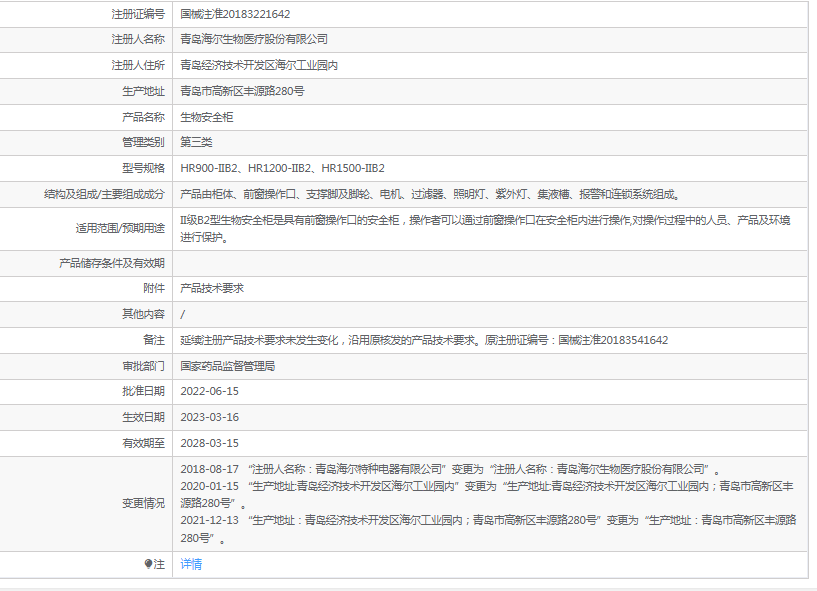Viewport: 817px width, 591px height.
Task: Click approval date 2022-06-15
Action: click(209, 391)
